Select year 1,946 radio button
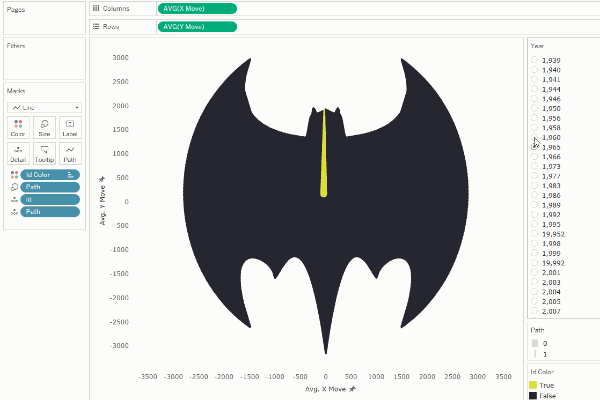Image resolution: width=600 pixels, height=400 pixels. click(x=535, y=99)
